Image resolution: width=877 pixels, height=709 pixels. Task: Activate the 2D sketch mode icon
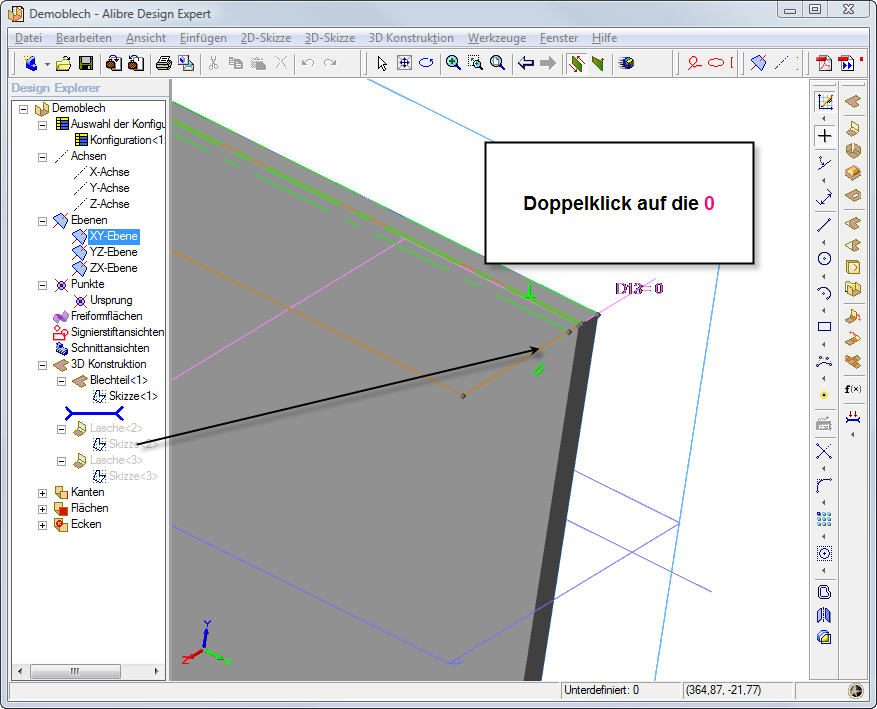click(824, 102)
